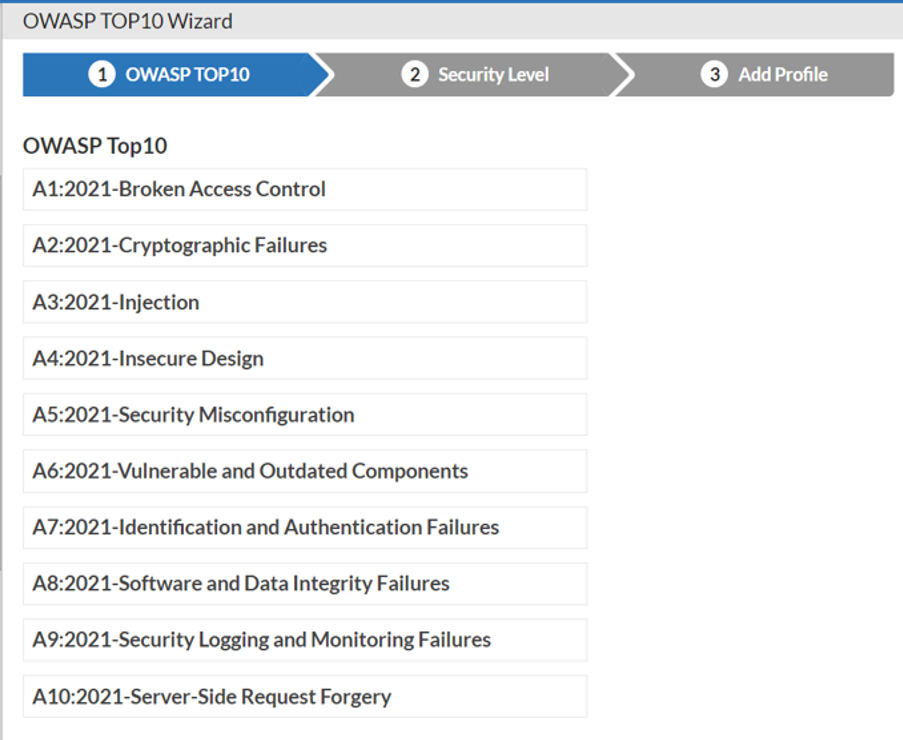Click the step 1 number circle icon
This screenshot has width=903, height=740.
(x=101, y=74)
